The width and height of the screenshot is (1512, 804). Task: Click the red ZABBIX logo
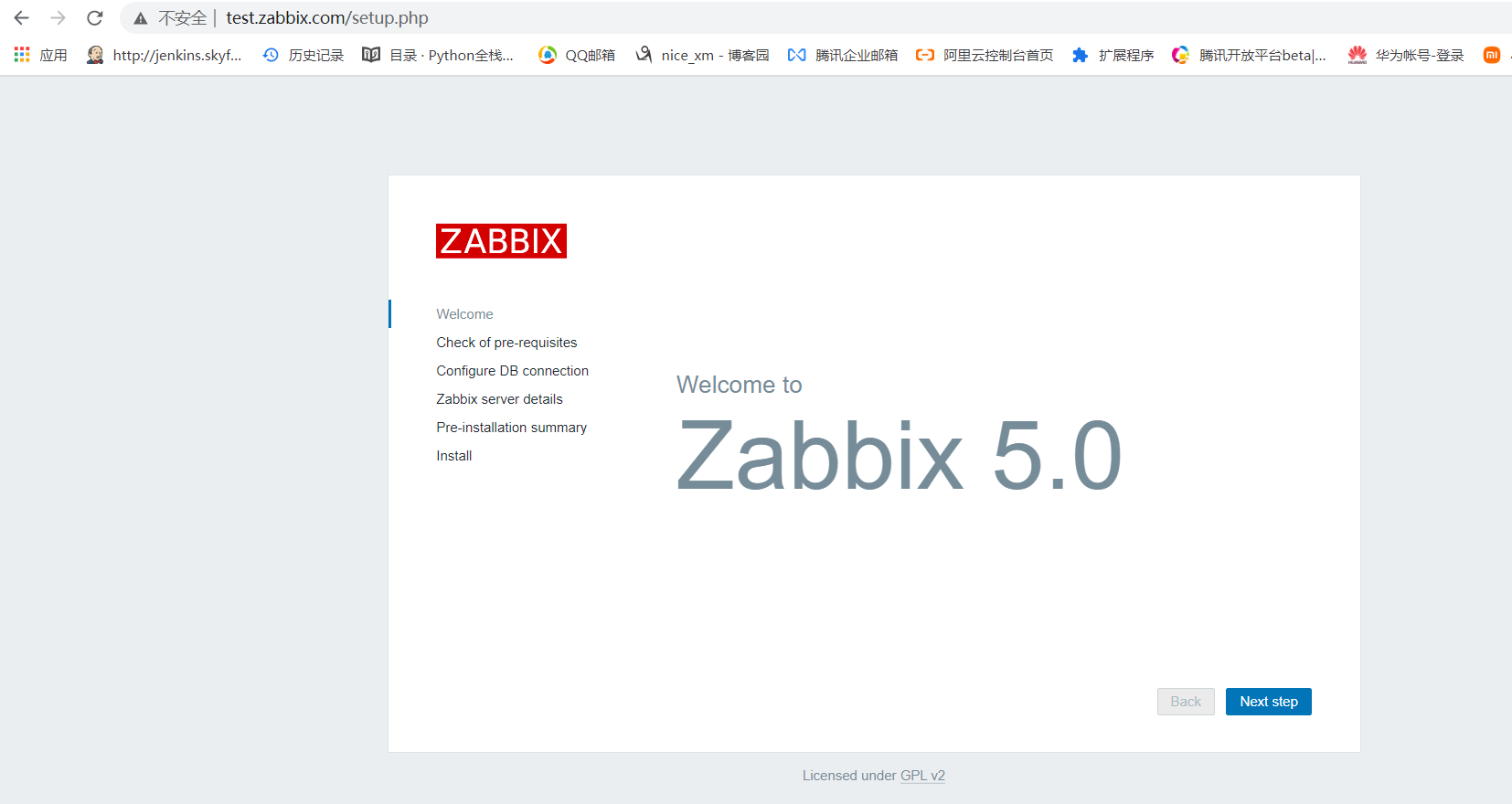pos(501,241)
